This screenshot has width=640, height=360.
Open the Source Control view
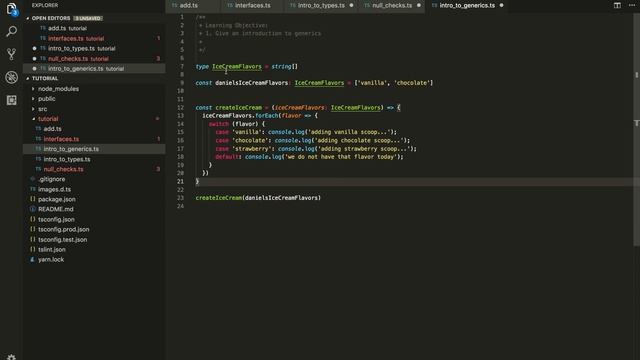click(11, 54)
